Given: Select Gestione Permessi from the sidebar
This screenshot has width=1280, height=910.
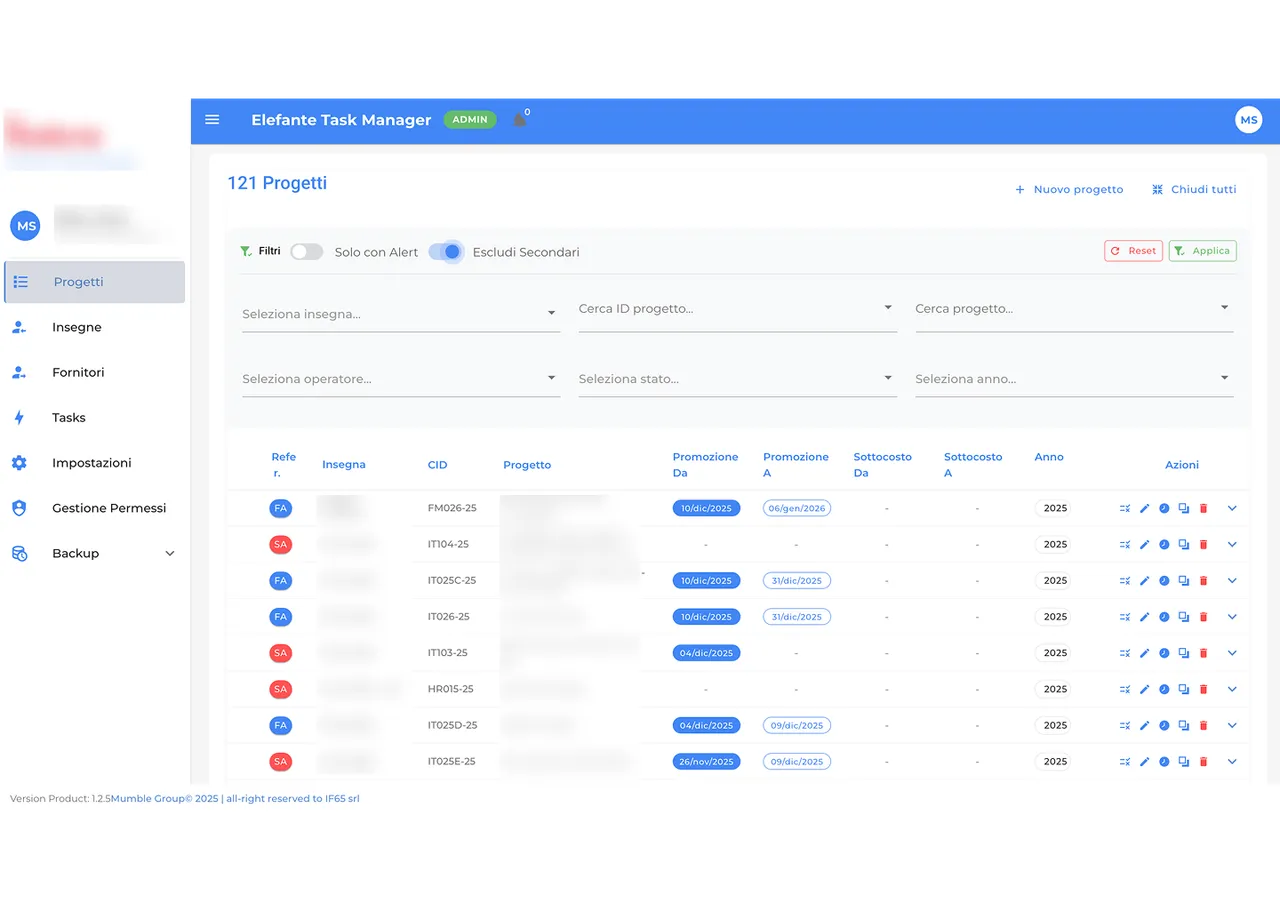Looking at the screenshot, I should (x=109, y=508).
